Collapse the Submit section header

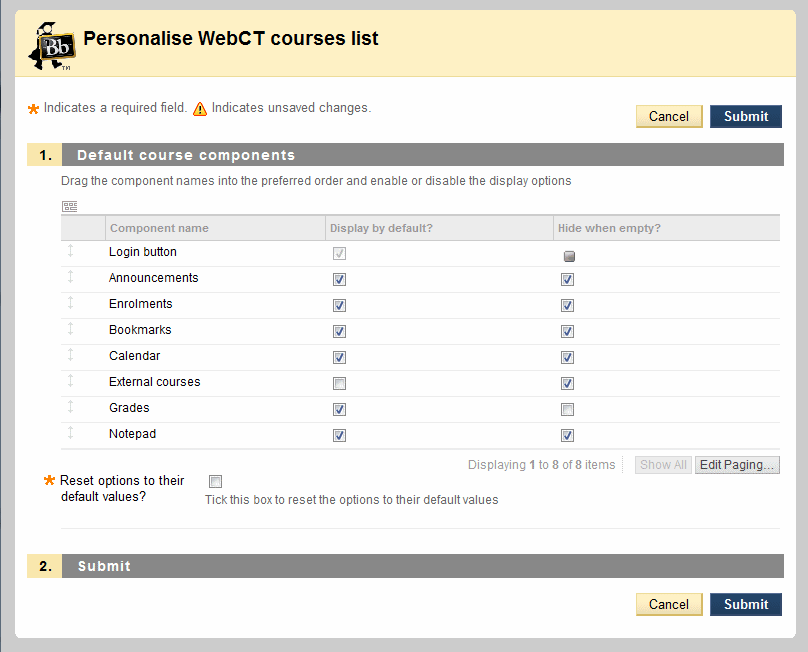tap(103, 566)
